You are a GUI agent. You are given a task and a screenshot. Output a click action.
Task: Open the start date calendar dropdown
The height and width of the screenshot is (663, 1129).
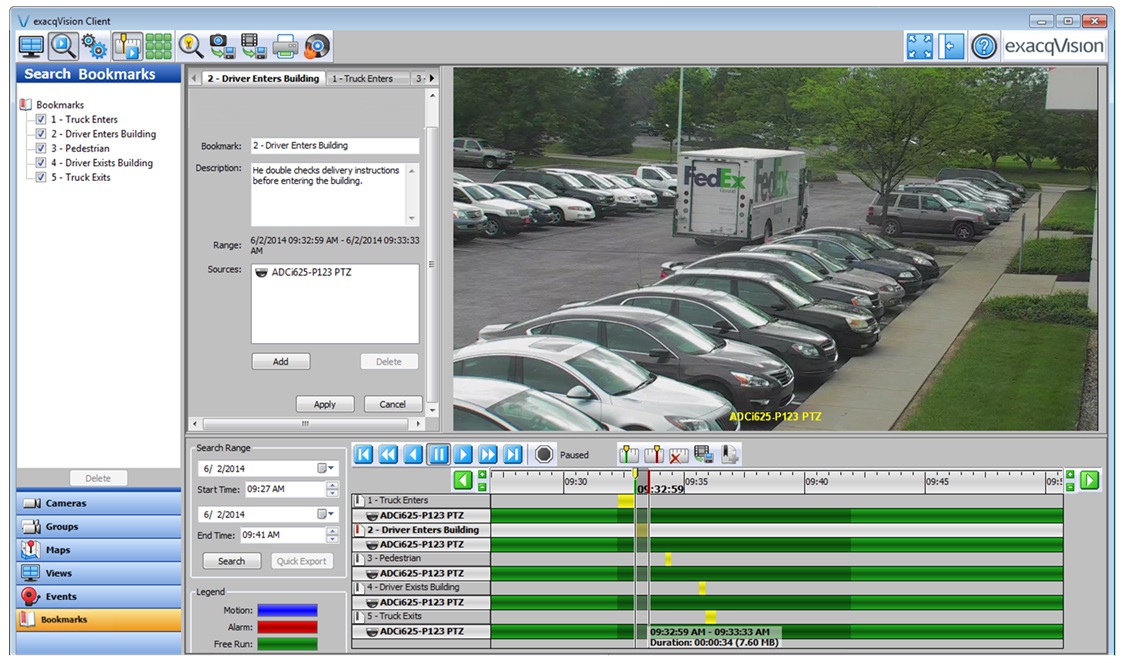tap(325, 469)
